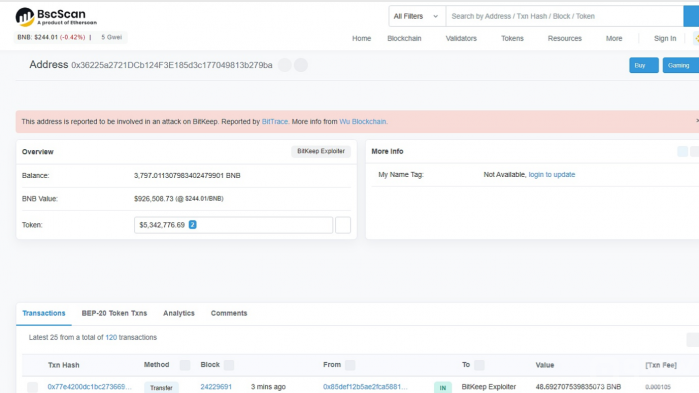Switch to BEP-20 Token Txns tab
The width and height of the screenshot is (699, 393).
click(x=114, y=313)
